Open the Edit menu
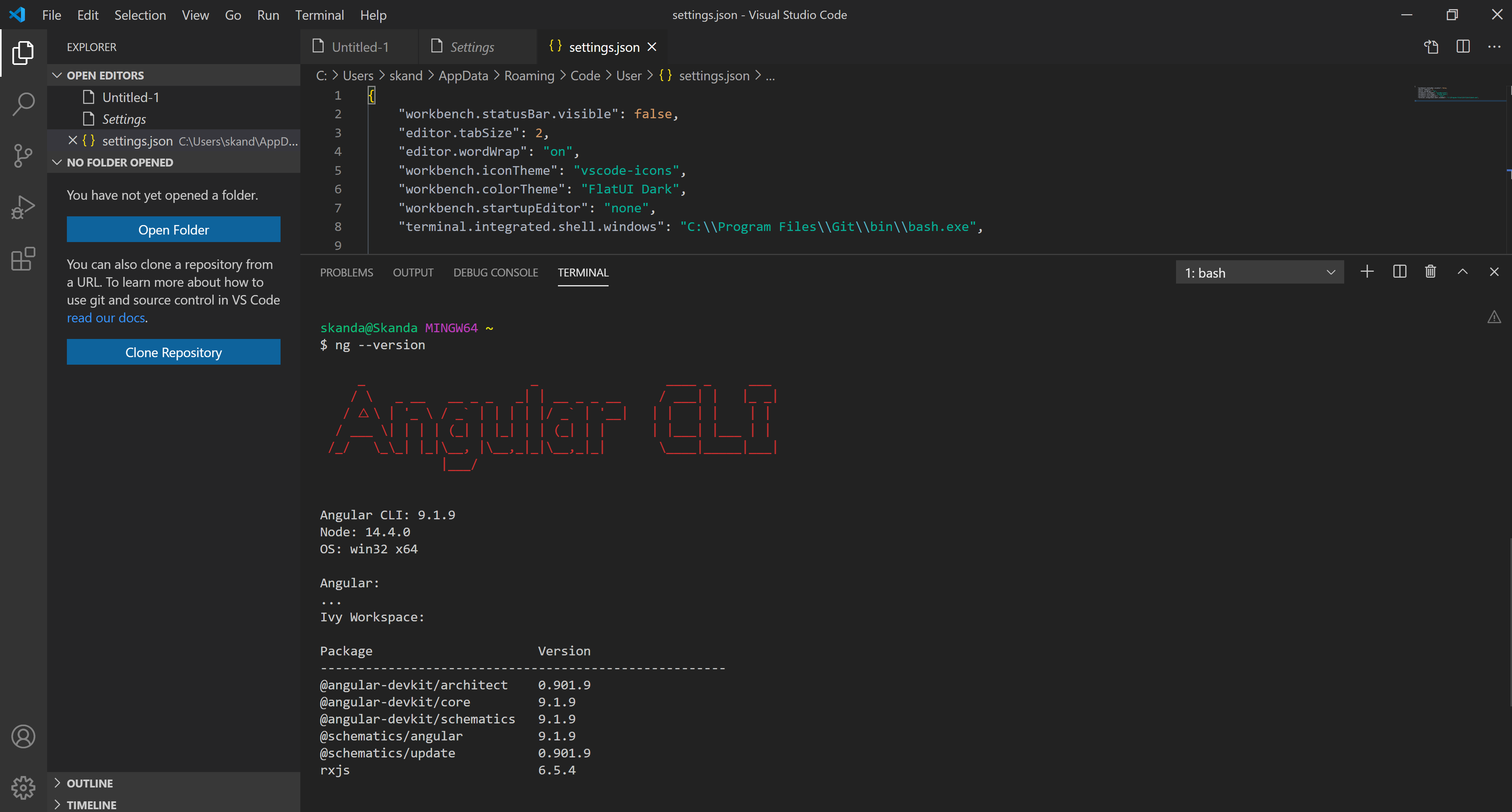 coord(88,15)
